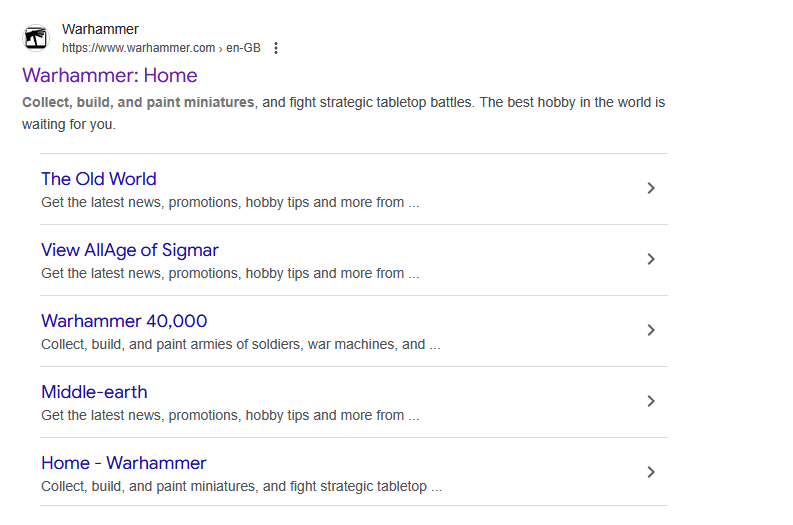
Task: Open the 'Middle-earth' sitelink
Action: [x=95, y=392]
